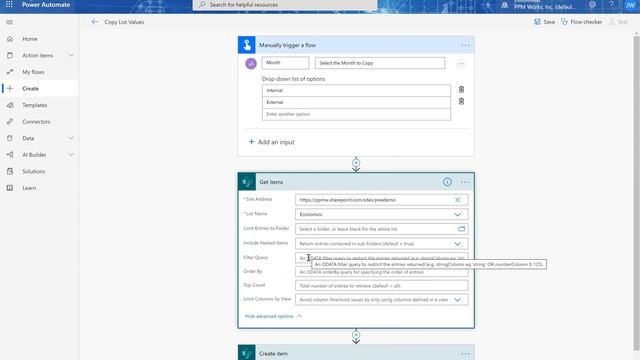Click the Solutions icon in the sidebar
This screenshot has width=640, height=360.
coord(10,171)
